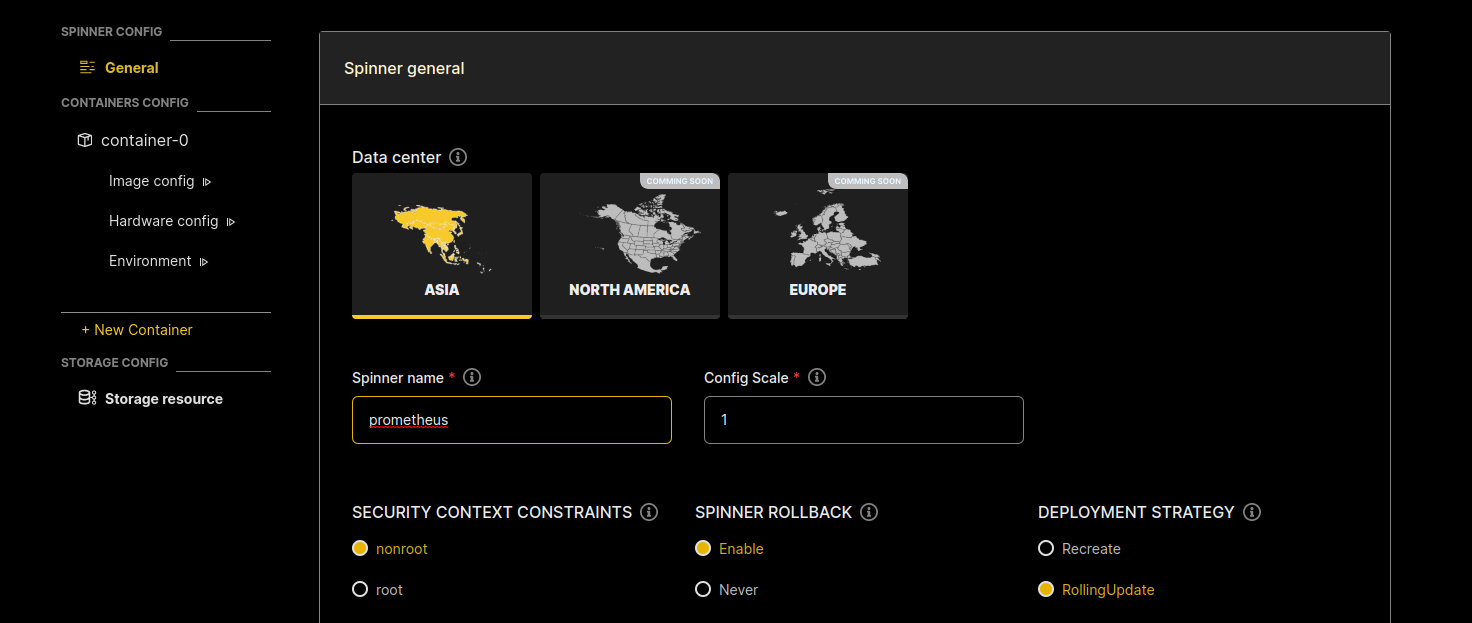Click the General sliders icon in sidebar

tap(88, 68)
